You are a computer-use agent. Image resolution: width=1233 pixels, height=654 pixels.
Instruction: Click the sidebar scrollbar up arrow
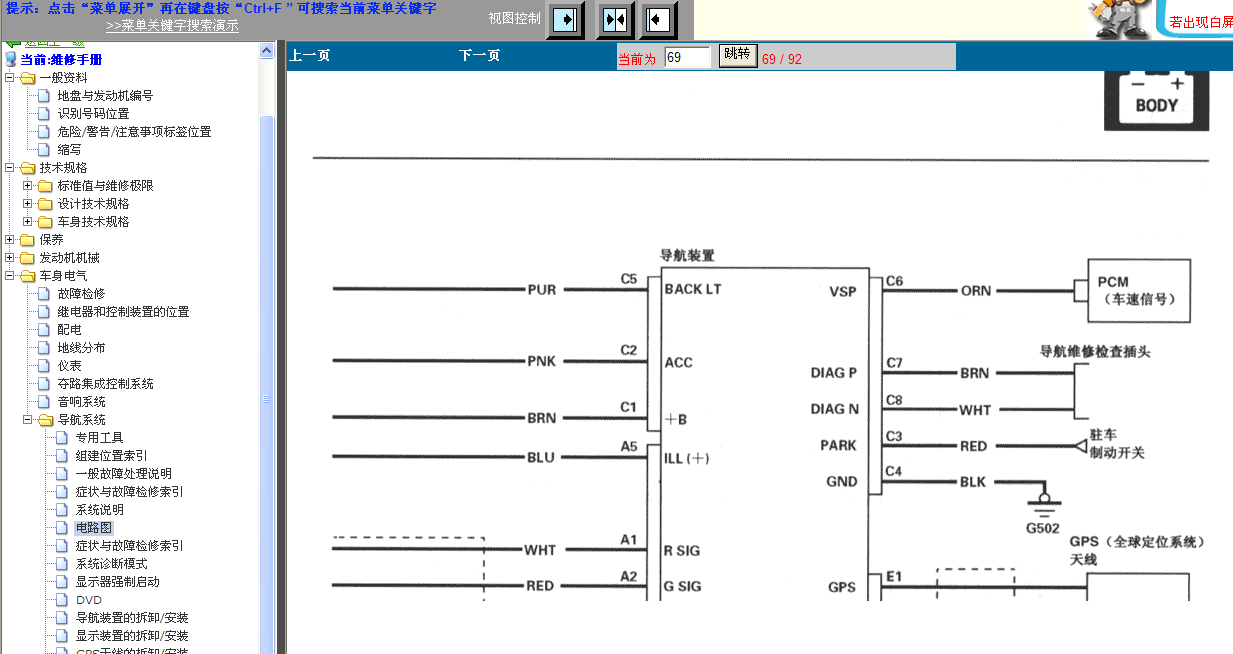click(x=266, y=49)
